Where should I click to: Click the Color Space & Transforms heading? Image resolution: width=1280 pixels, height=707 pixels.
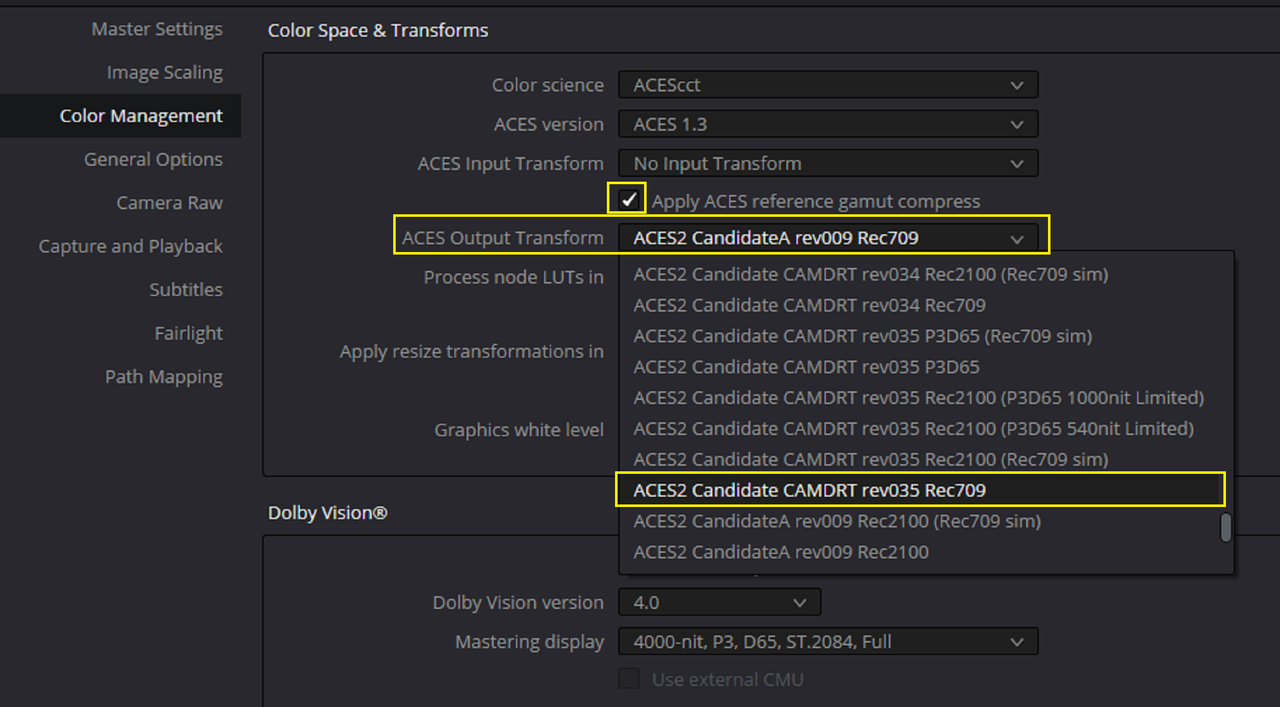(x=378, y=30)
